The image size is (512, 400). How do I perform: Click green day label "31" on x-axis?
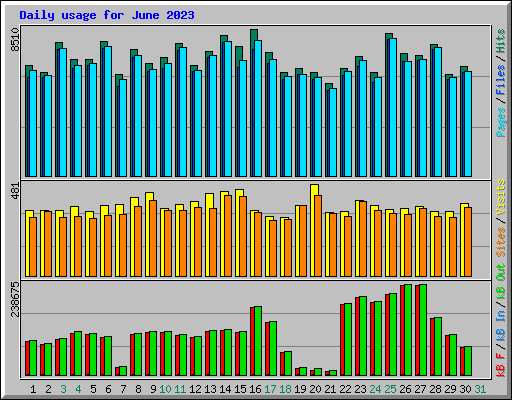click(x=480, y=389)
